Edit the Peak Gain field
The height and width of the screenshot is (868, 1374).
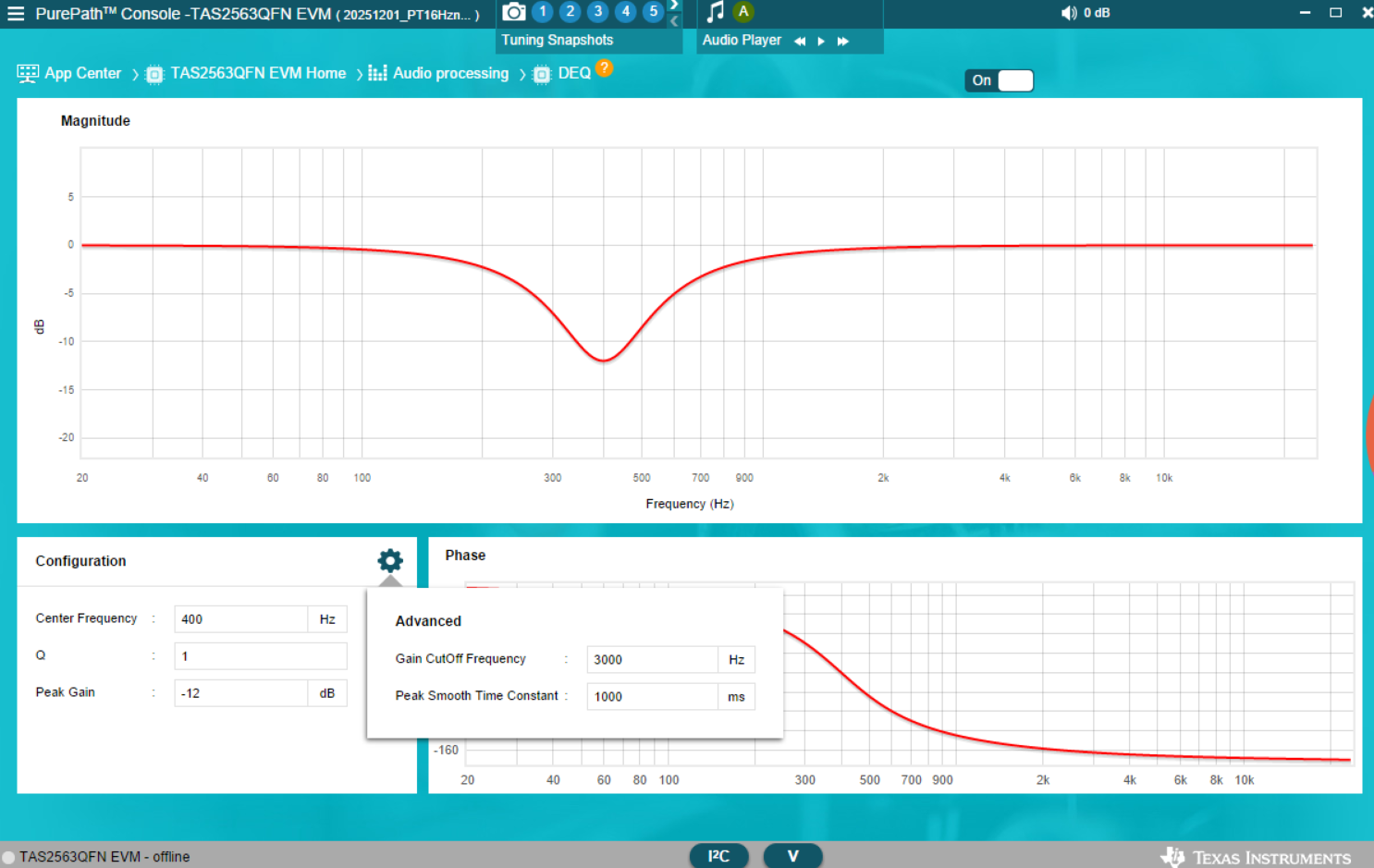(x=240, y=693)
